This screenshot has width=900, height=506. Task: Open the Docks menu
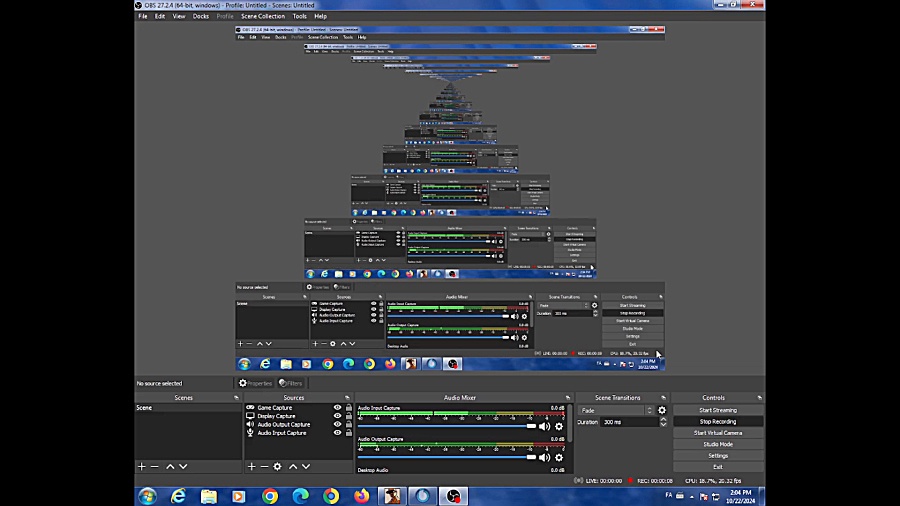(201, 16)
